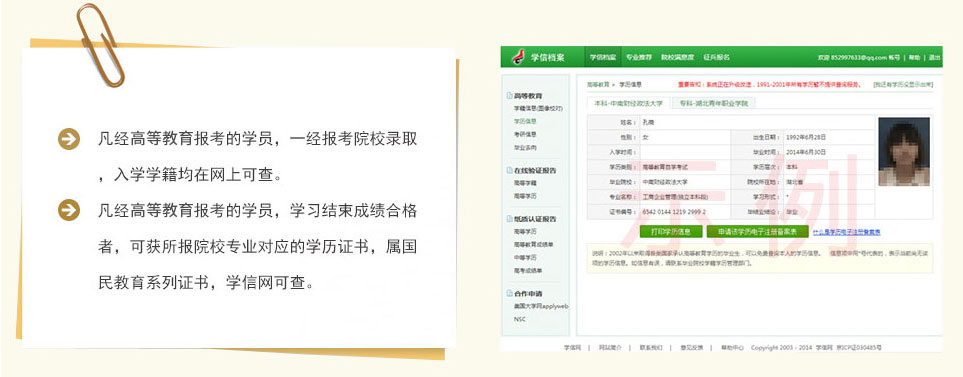This screenshot has height=377, width=963.
Task: Open the 网站简介 footer link
Action: 609,348
